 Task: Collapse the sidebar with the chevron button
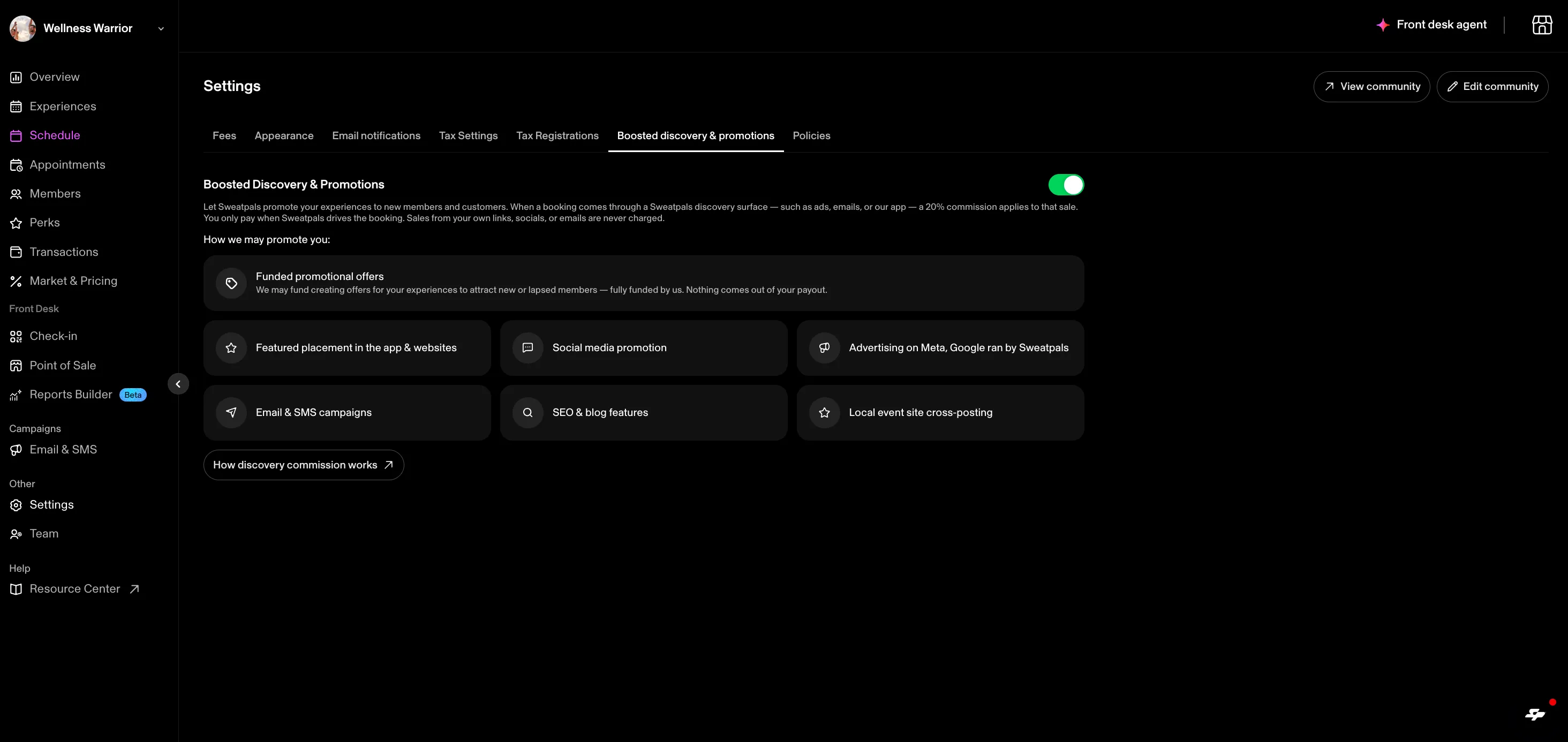[178, 384]
